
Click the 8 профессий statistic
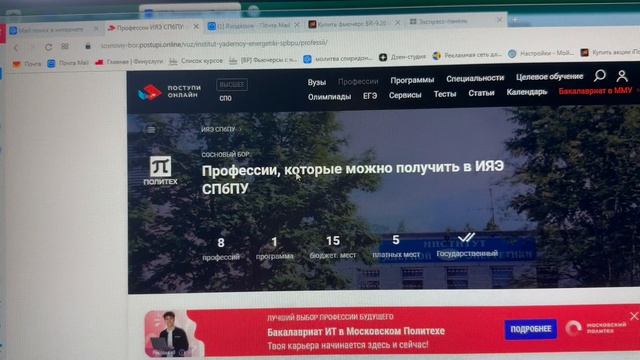click(x=221, y=249)
